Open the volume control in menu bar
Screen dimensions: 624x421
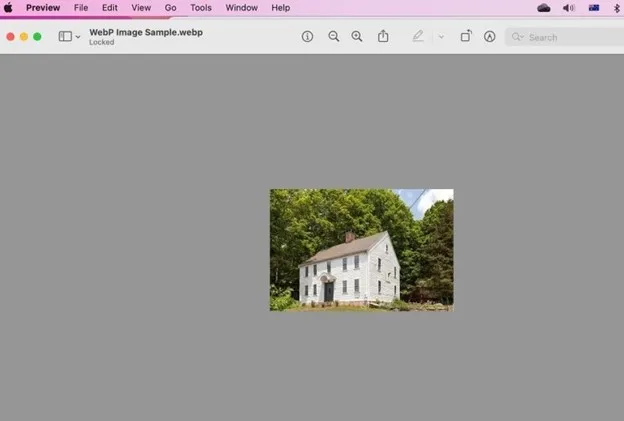pyautogui.click(x=569, y=8)
